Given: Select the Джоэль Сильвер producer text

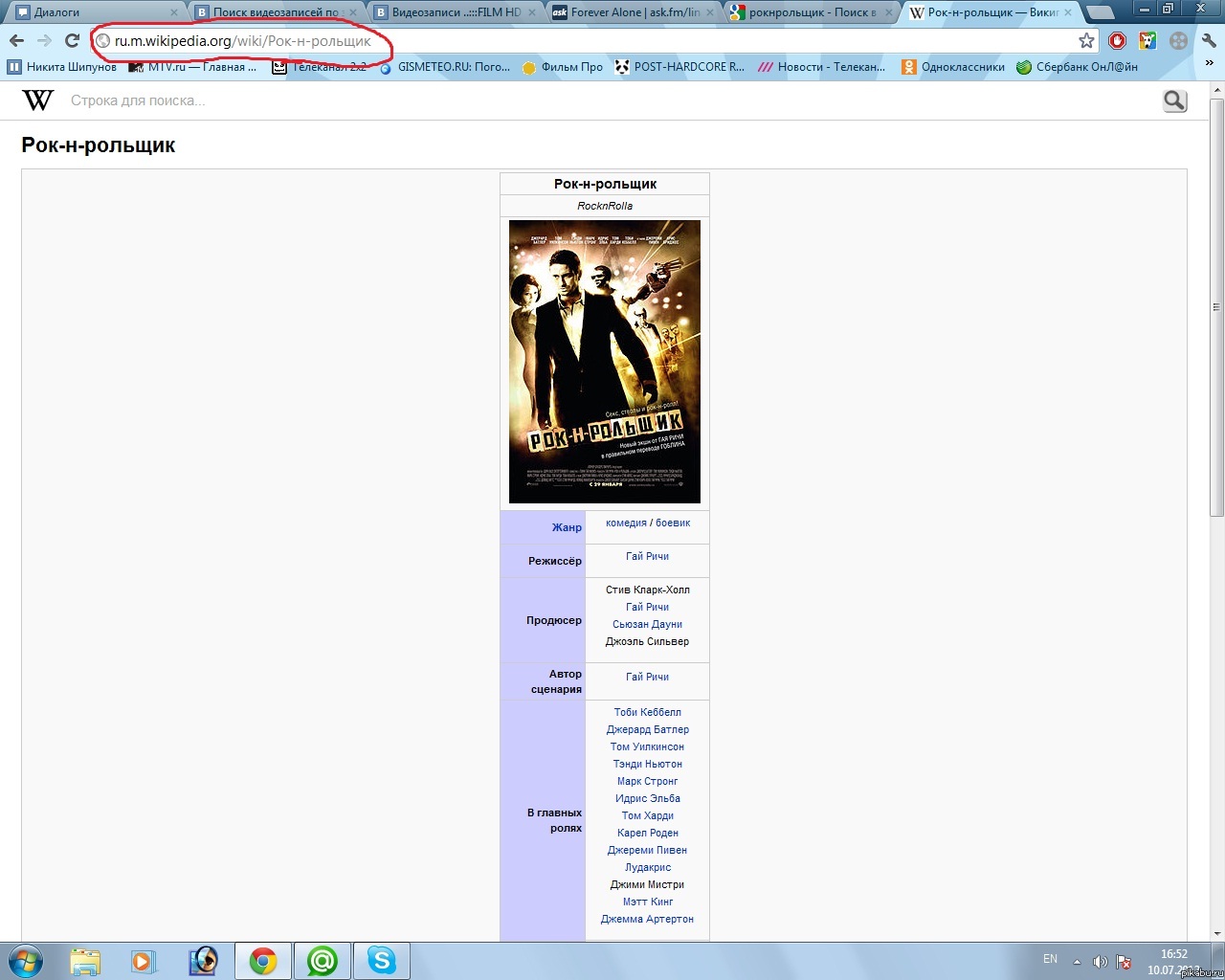Looking at the screenshot, I should pyautogui.click(x=647, y=641).
